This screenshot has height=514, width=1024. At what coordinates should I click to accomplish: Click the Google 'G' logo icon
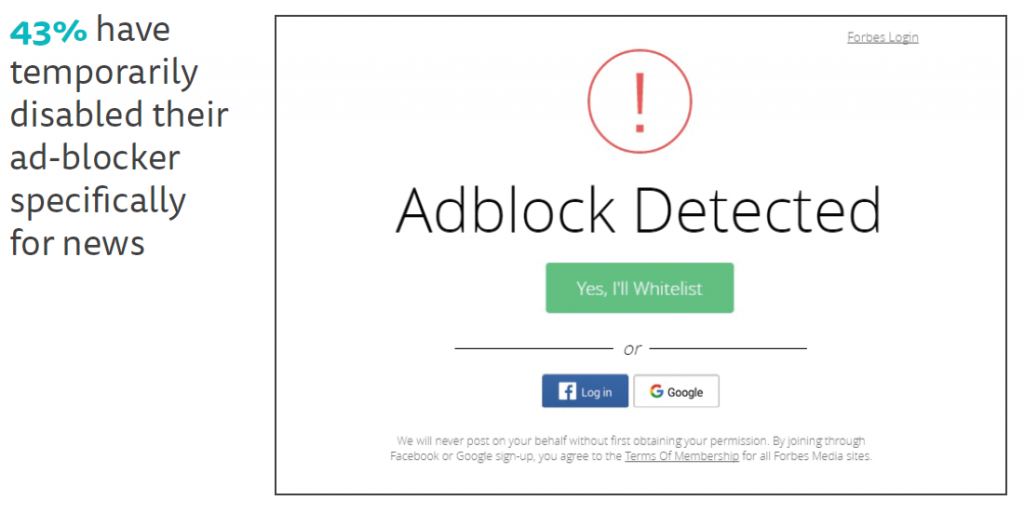pyautogui.click(x=656, y=392)
